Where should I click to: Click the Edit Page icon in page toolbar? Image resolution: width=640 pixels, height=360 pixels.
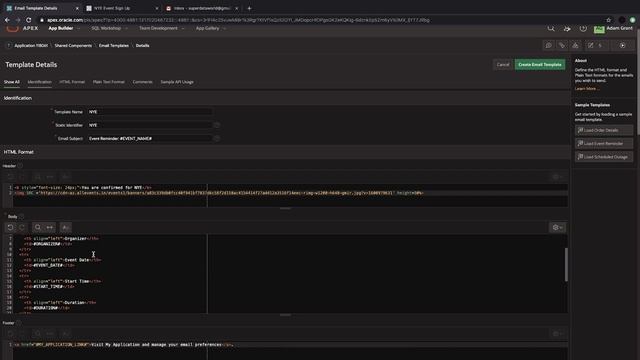pos(590,45)
